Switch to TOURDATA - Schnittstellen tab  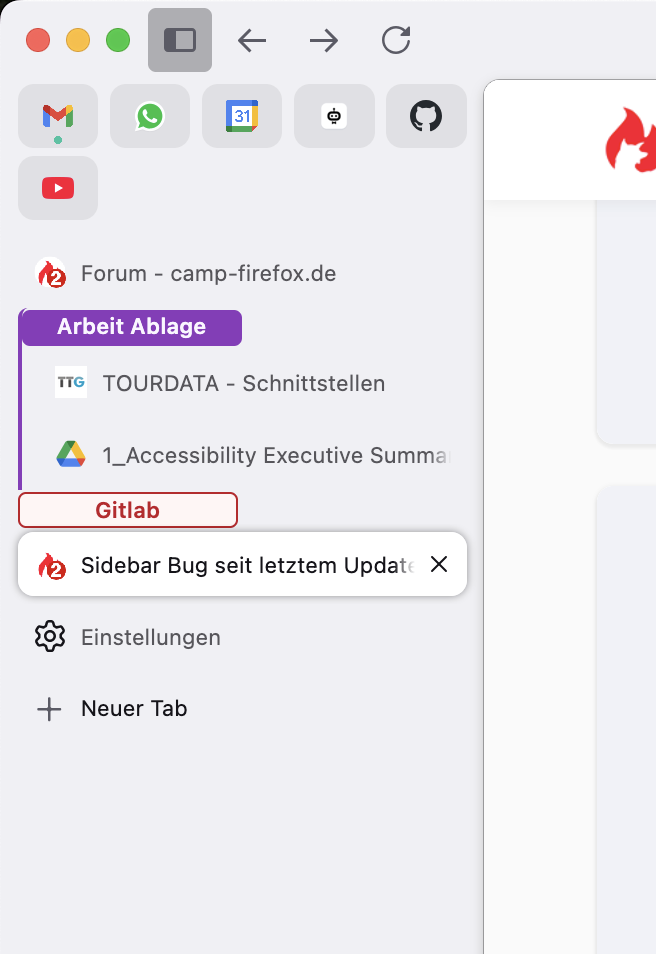pos(243,383)
